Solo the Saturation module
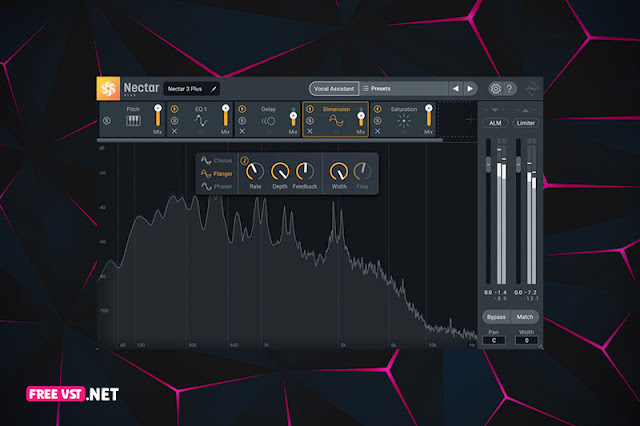 [378, 121]
